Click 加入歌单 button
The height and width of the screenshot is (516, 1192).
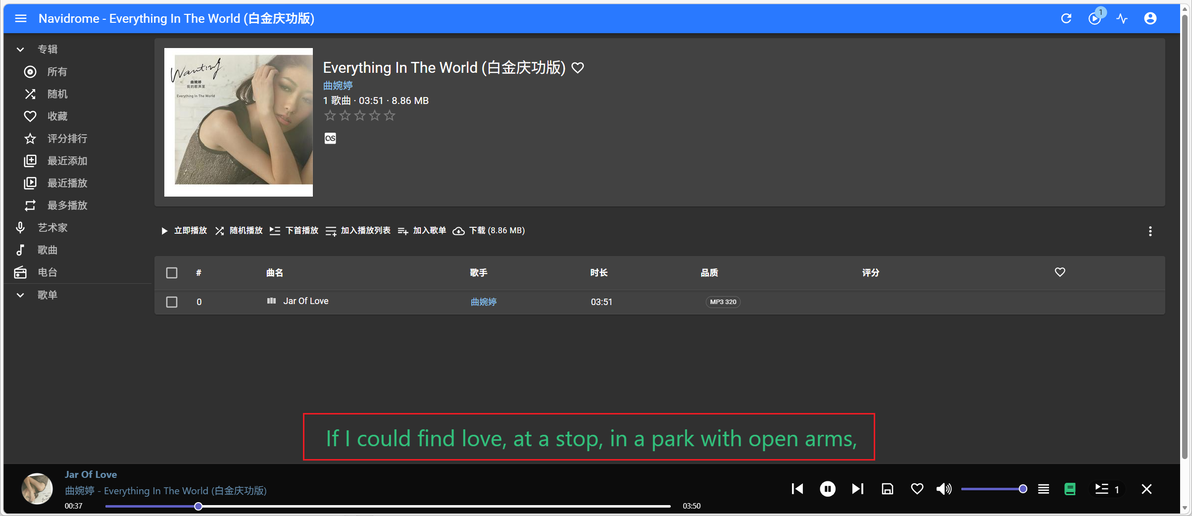tap(421, 230)
